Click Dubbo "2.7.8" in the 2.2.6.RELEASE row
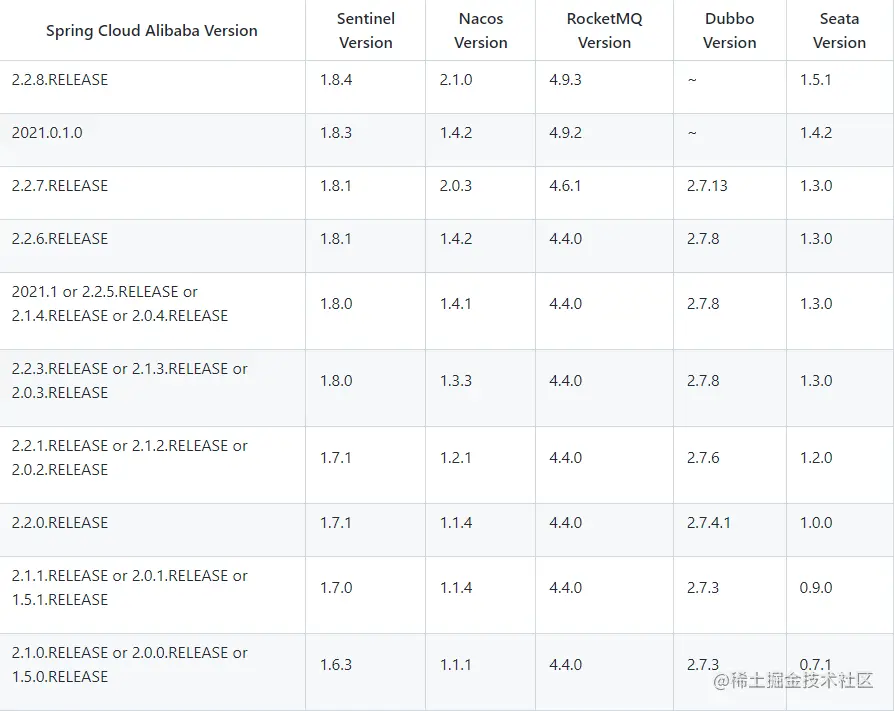The height and width of the screenshot is (711, 894). (703, 239)
